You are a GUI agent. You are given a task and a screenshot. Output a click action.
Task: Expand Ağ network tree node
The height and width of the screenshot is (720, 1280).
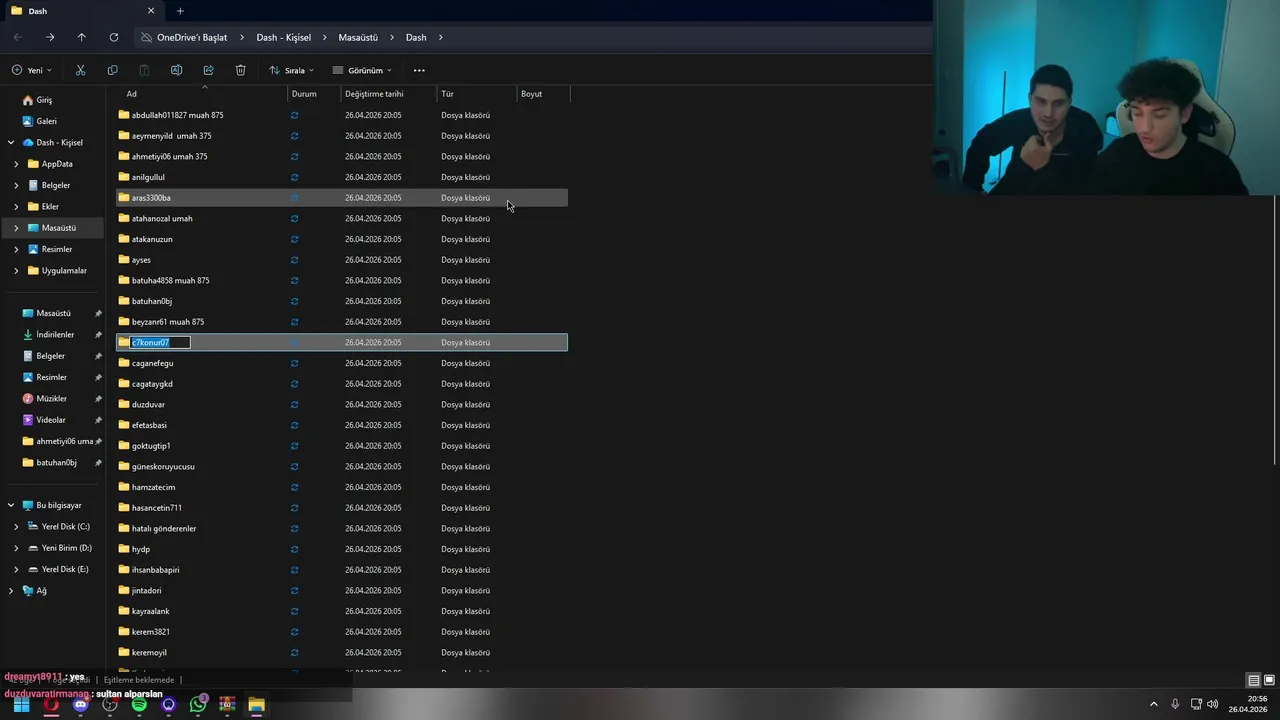[x=11, y=591]
